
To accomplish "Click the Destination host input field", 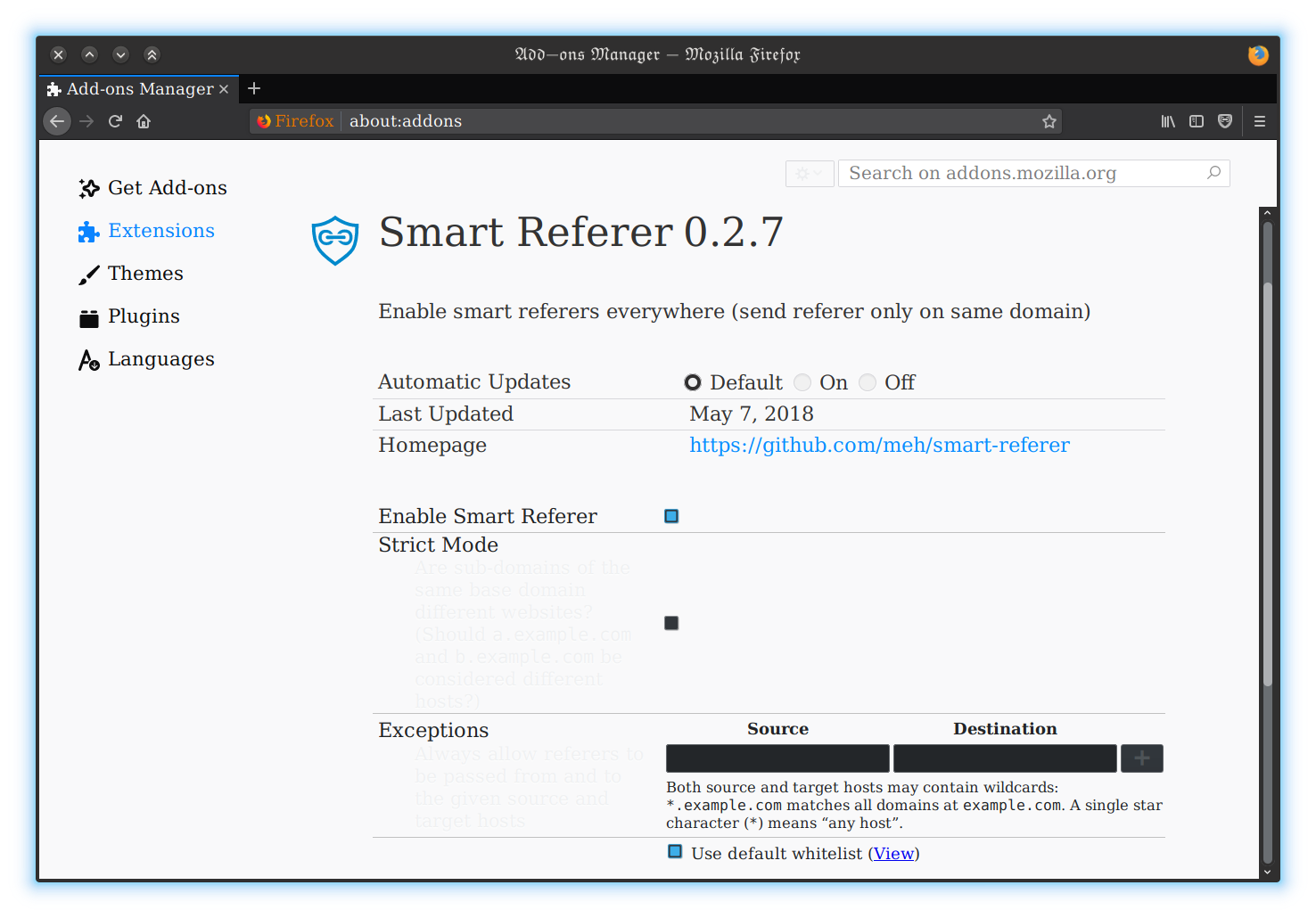I will click(1005, 758).
